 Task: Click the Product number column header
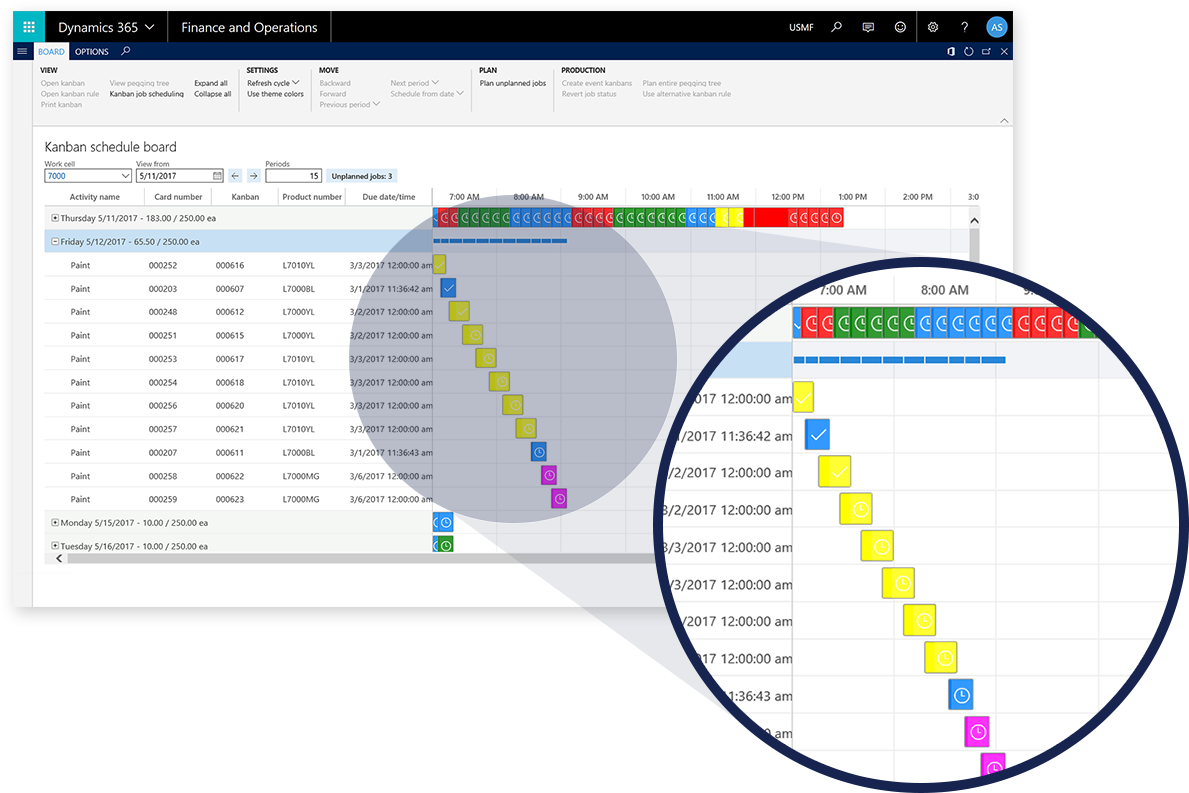point(312,197)
